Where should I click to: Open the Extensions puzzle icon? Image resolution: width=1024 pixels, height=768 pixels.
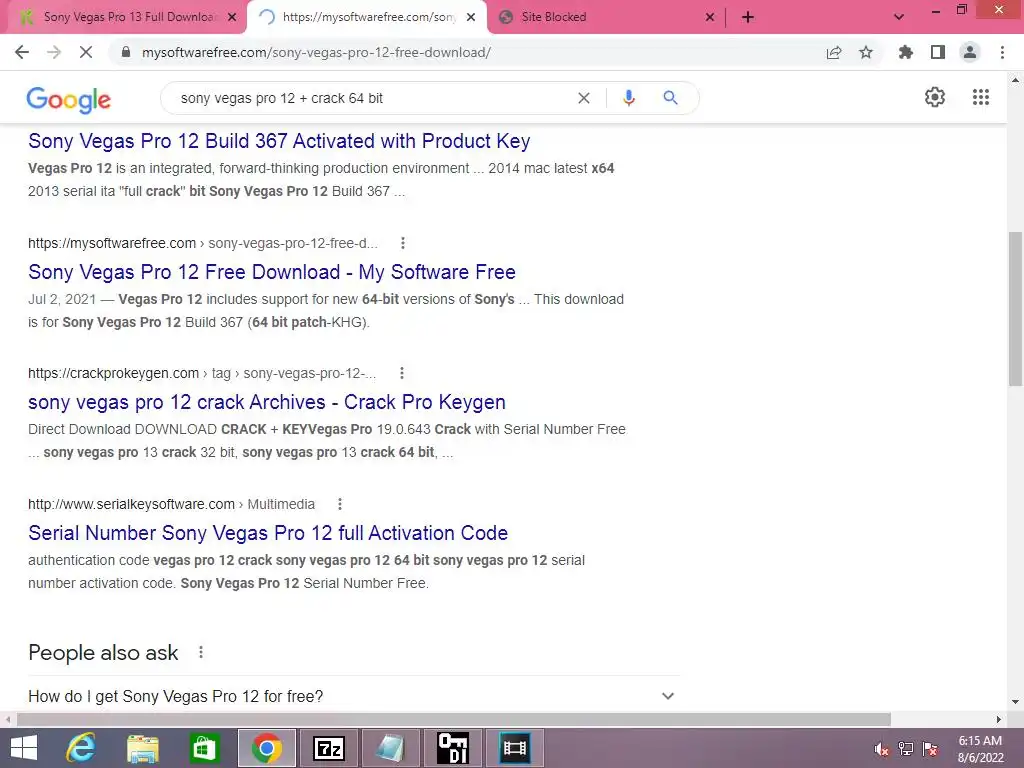pyautogui.click(x=905, y=52)
